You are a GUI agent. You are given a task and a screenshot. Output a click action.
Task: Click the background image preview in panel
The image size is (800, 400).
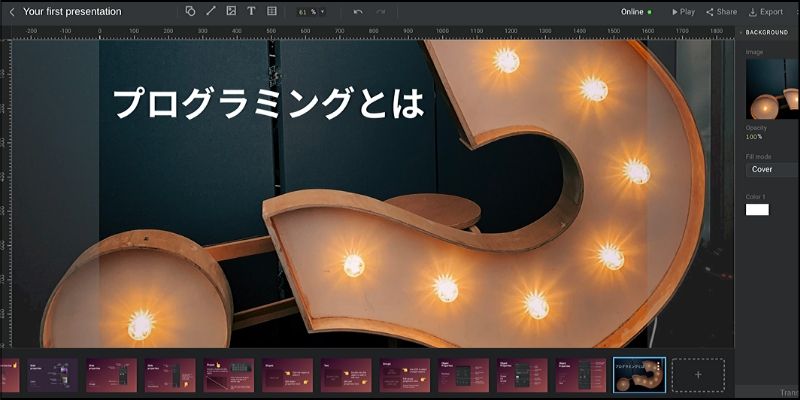point(772,89)
